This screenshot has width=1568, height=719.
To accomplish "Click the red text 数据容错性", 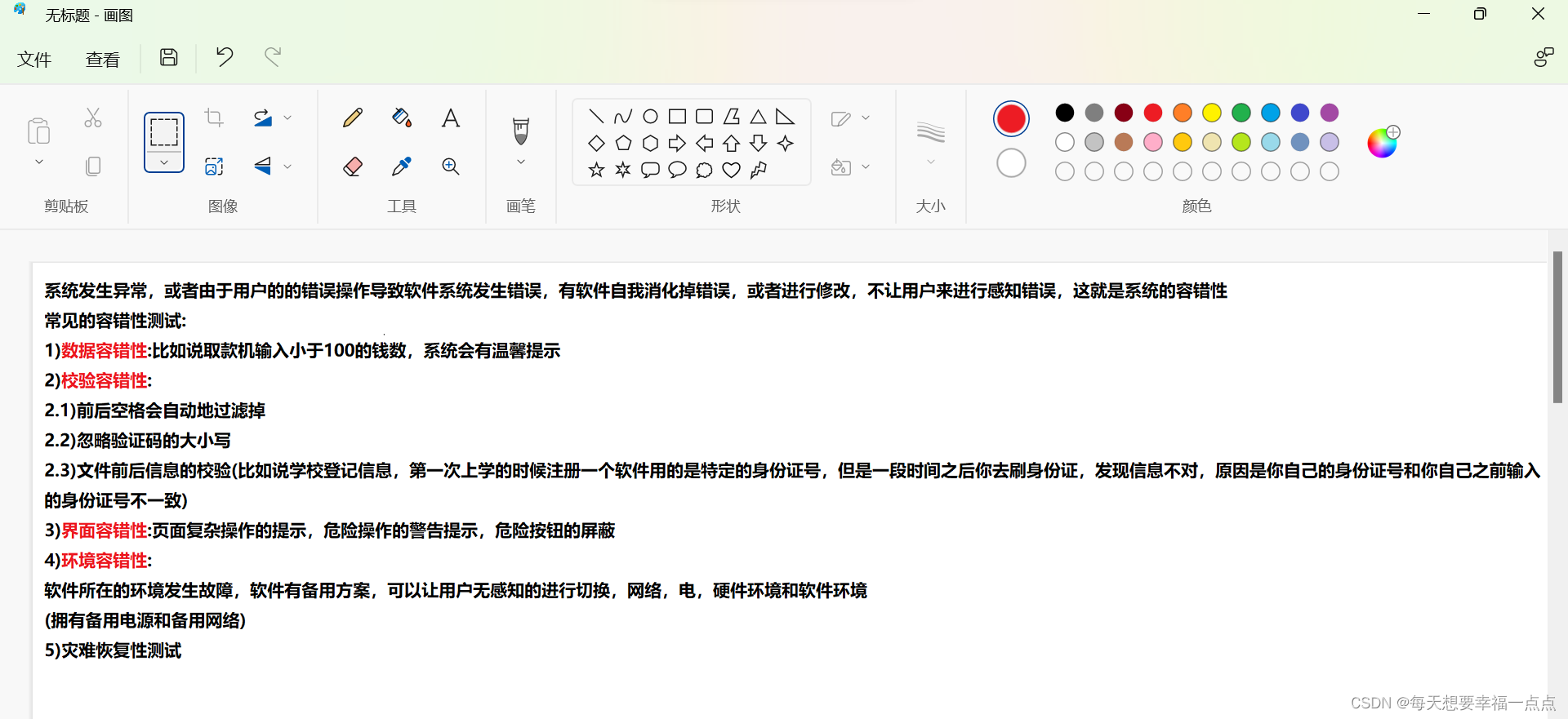I will point(105,351).
